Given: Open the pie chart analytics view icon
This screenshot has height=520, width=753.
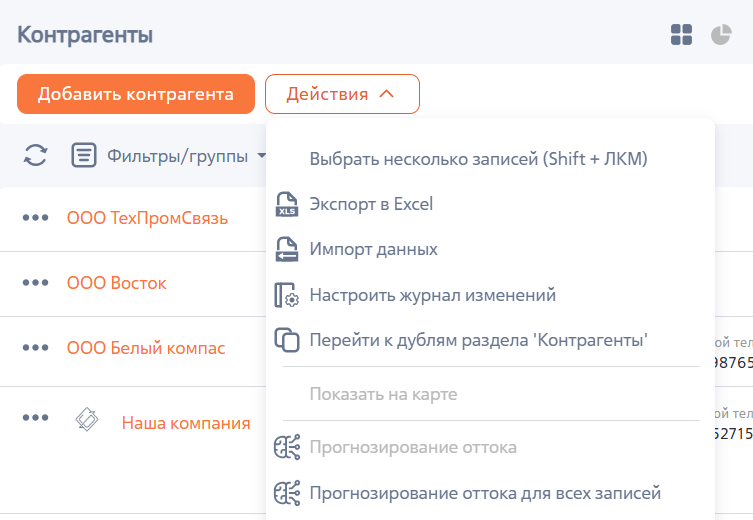Looking at the screenshot, I should point(721,35).
